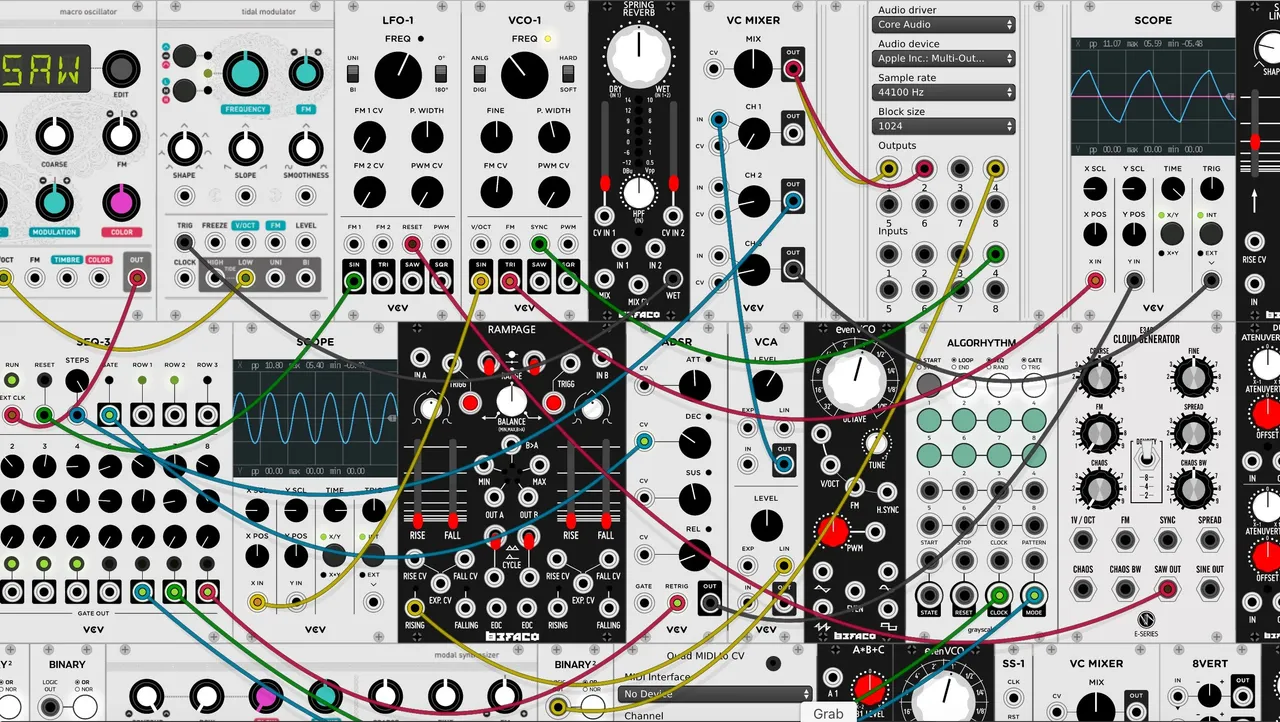The width and height of the screenshot is (1280, 722).
Task: Click the Cloud Generator COARSE knob
Action: pos(1099,379)
